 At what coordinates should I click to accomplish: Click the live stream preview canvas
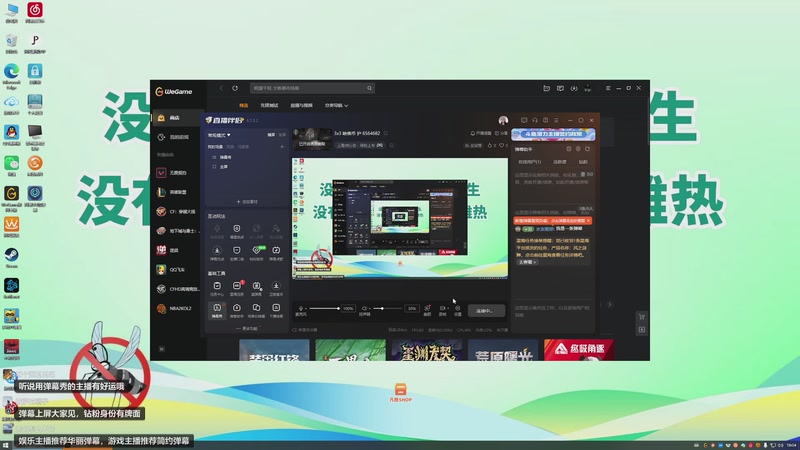(x=400, y=218)
